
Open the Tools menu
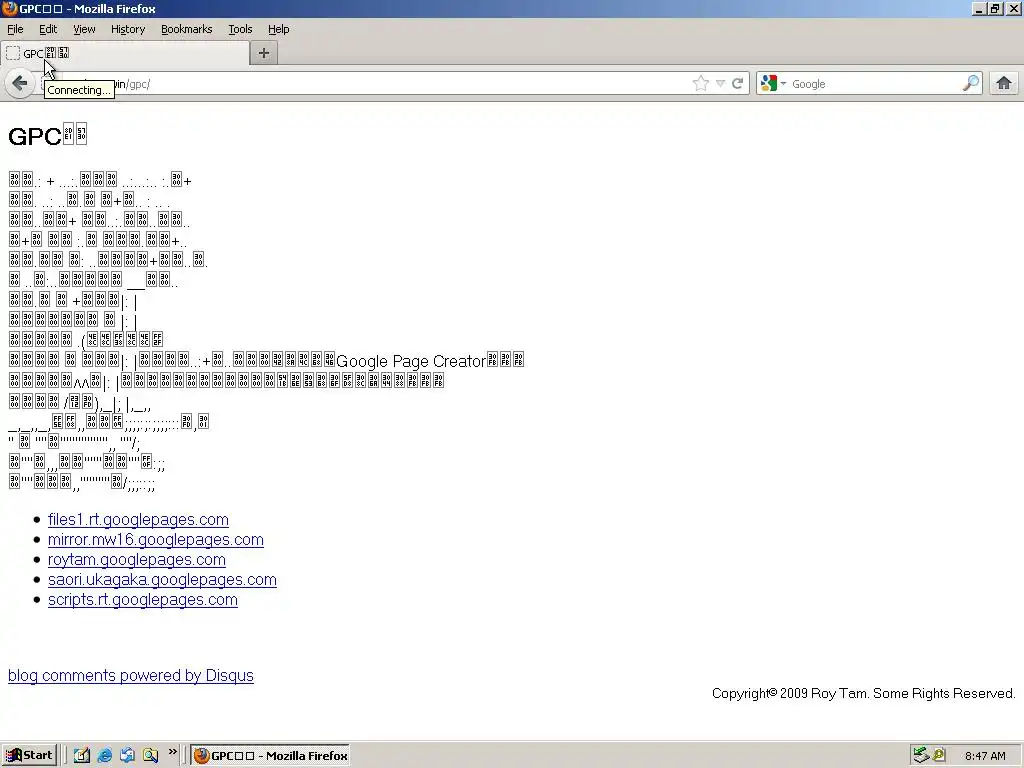[x=240, y=29]
